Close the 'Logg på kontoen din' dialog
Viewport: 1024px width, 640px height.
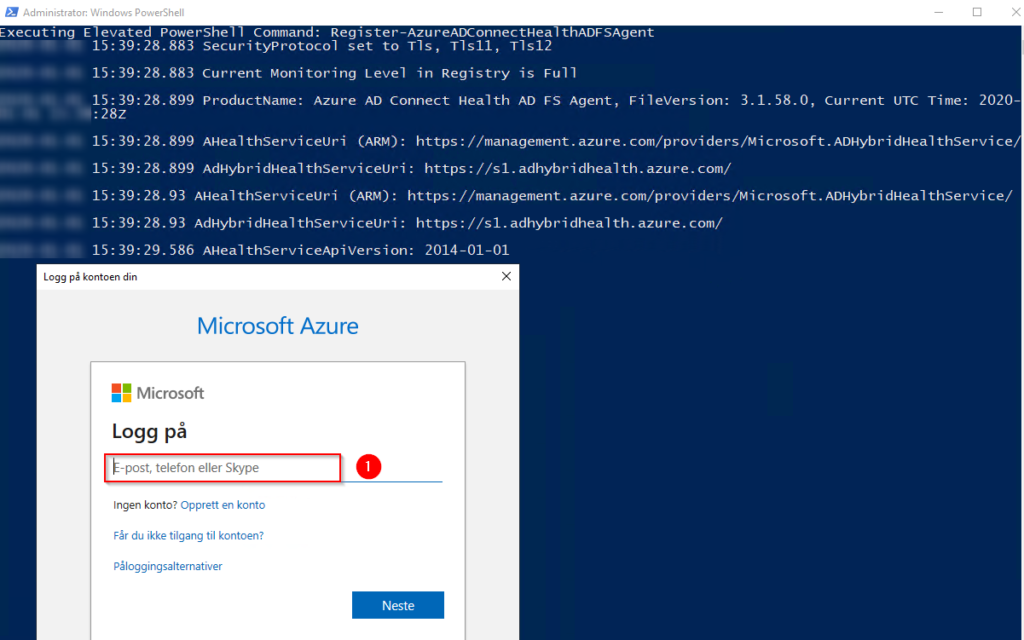click(x=506, y=276)
